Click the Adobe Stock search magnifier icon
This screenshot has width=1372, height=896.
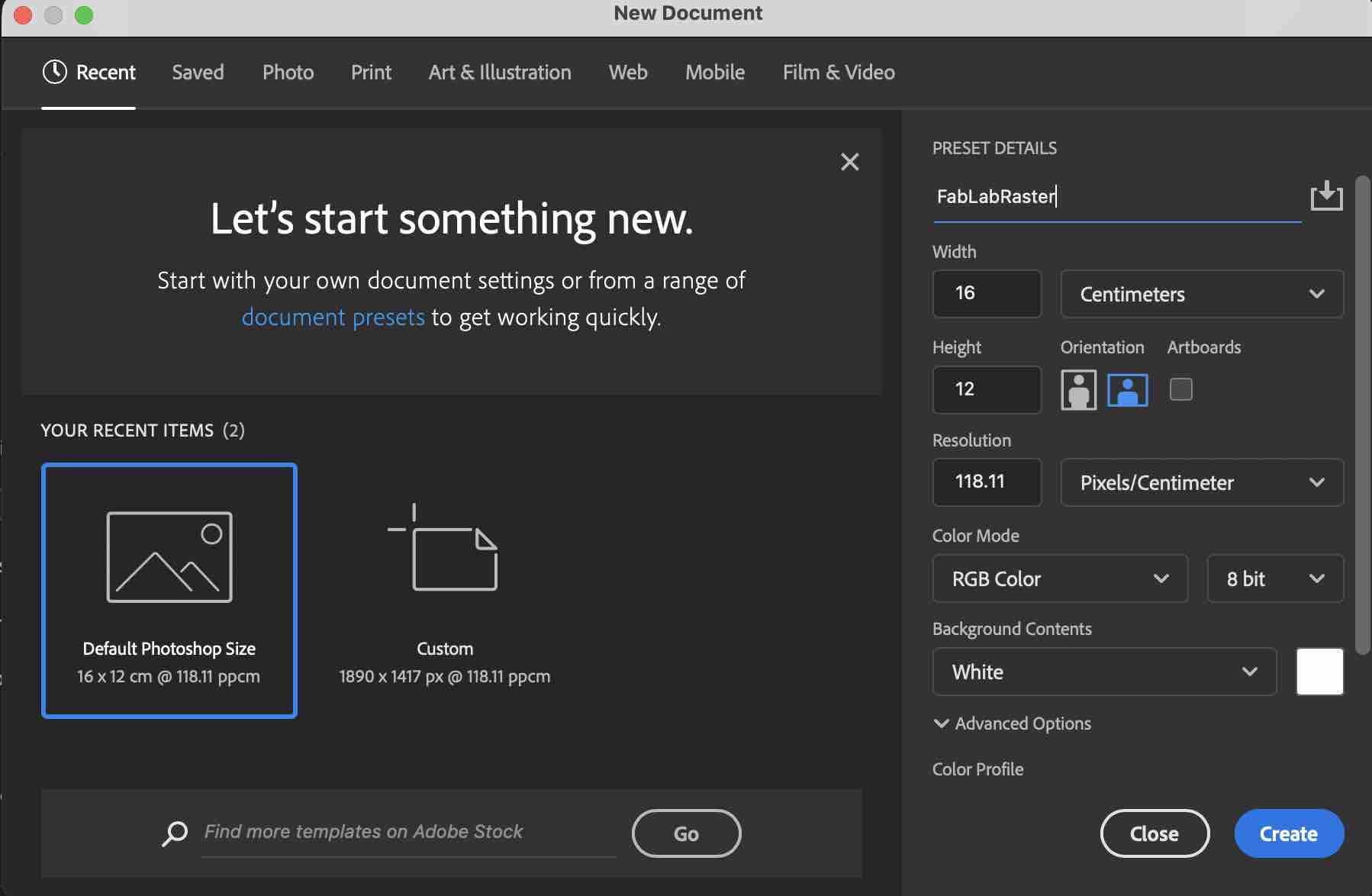[x=175, y=833]
